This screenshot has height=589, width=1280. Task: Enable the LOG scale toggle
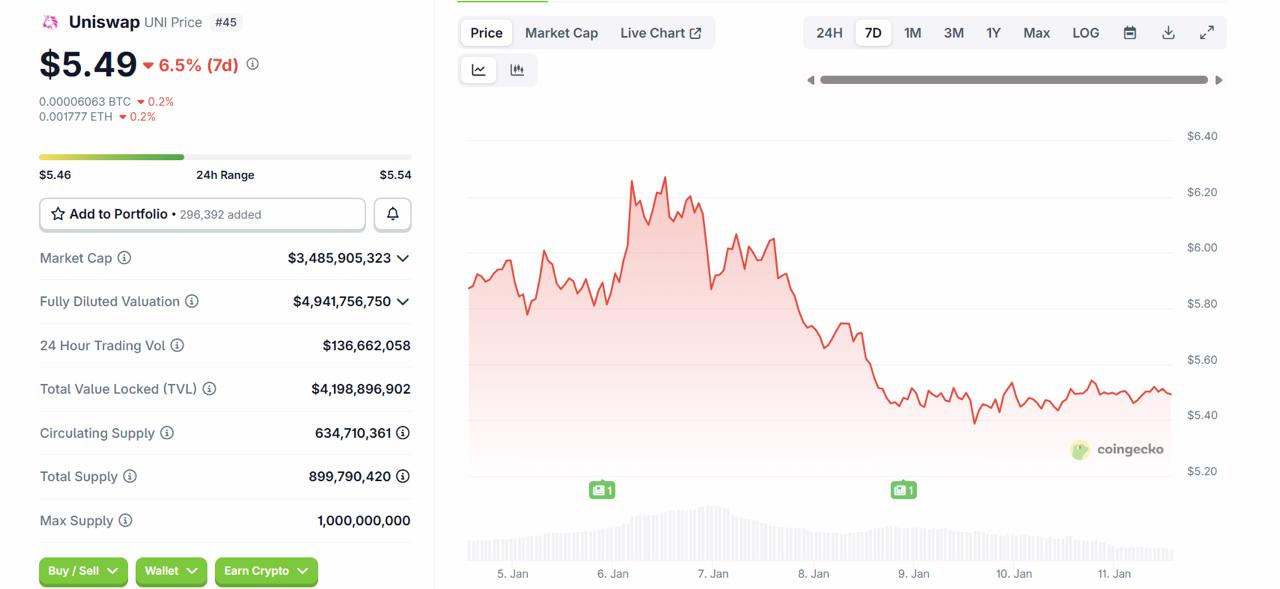click(x=1086, y=32)
